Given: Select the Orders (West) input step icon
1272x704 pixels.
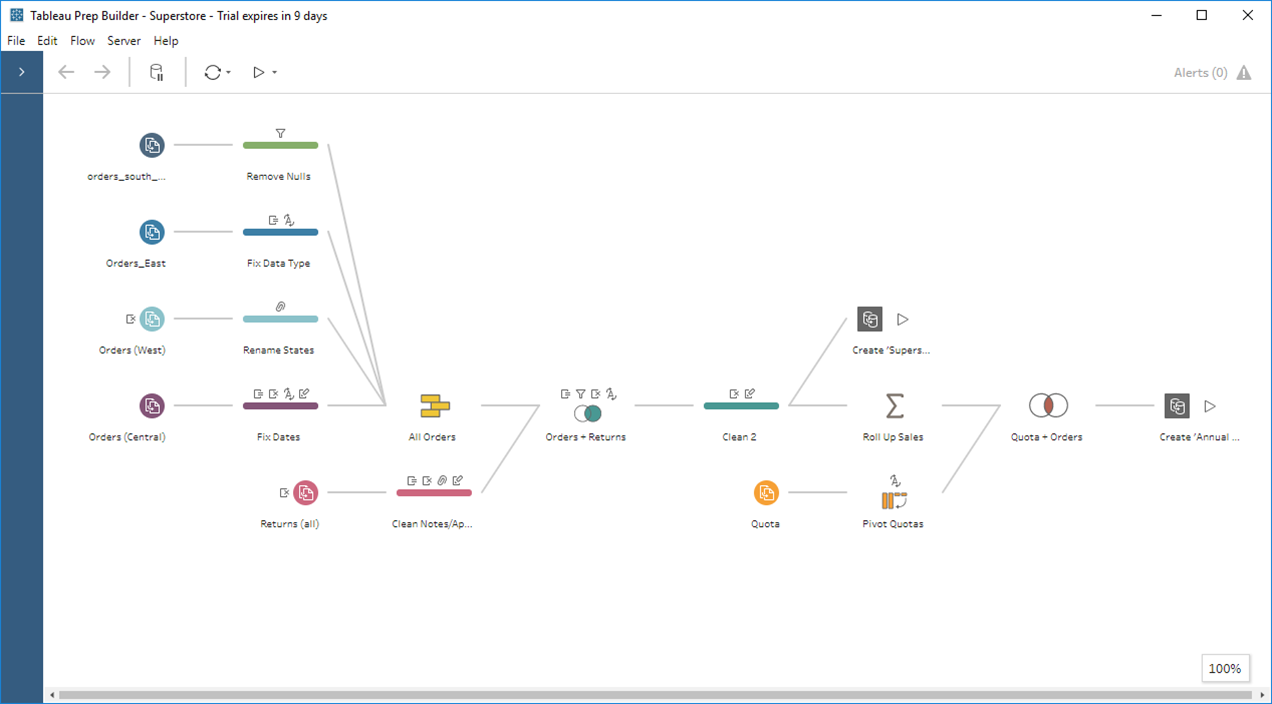Looking at the screenshot, I should click(x=152, y=319).
